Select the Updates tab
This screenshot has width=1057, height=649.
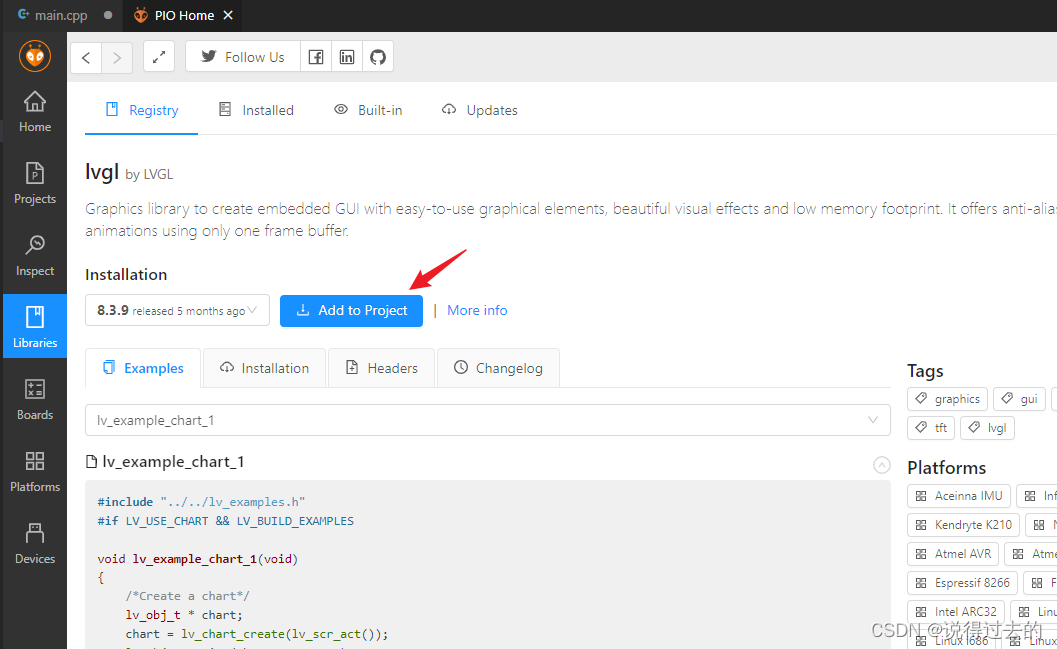coord(479,111)
